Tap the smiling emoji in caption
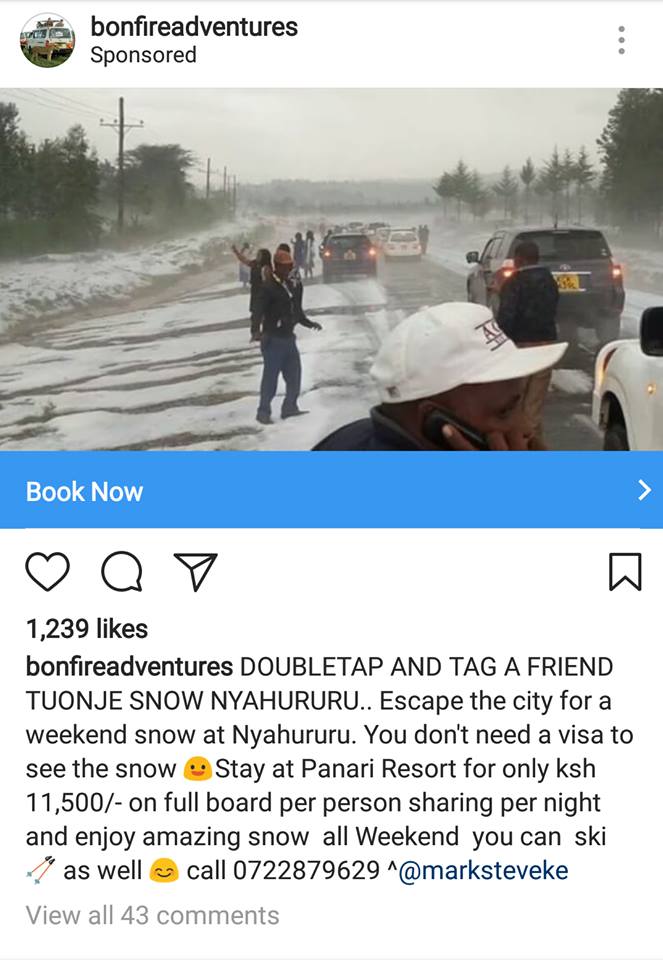 click(197, 769)
